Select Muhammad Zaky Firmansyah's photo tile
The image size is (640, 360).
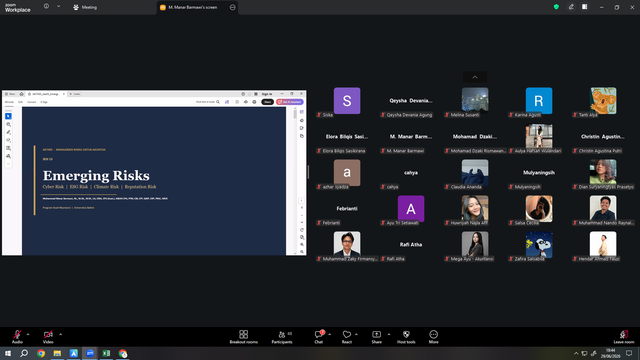coord(347,244)
